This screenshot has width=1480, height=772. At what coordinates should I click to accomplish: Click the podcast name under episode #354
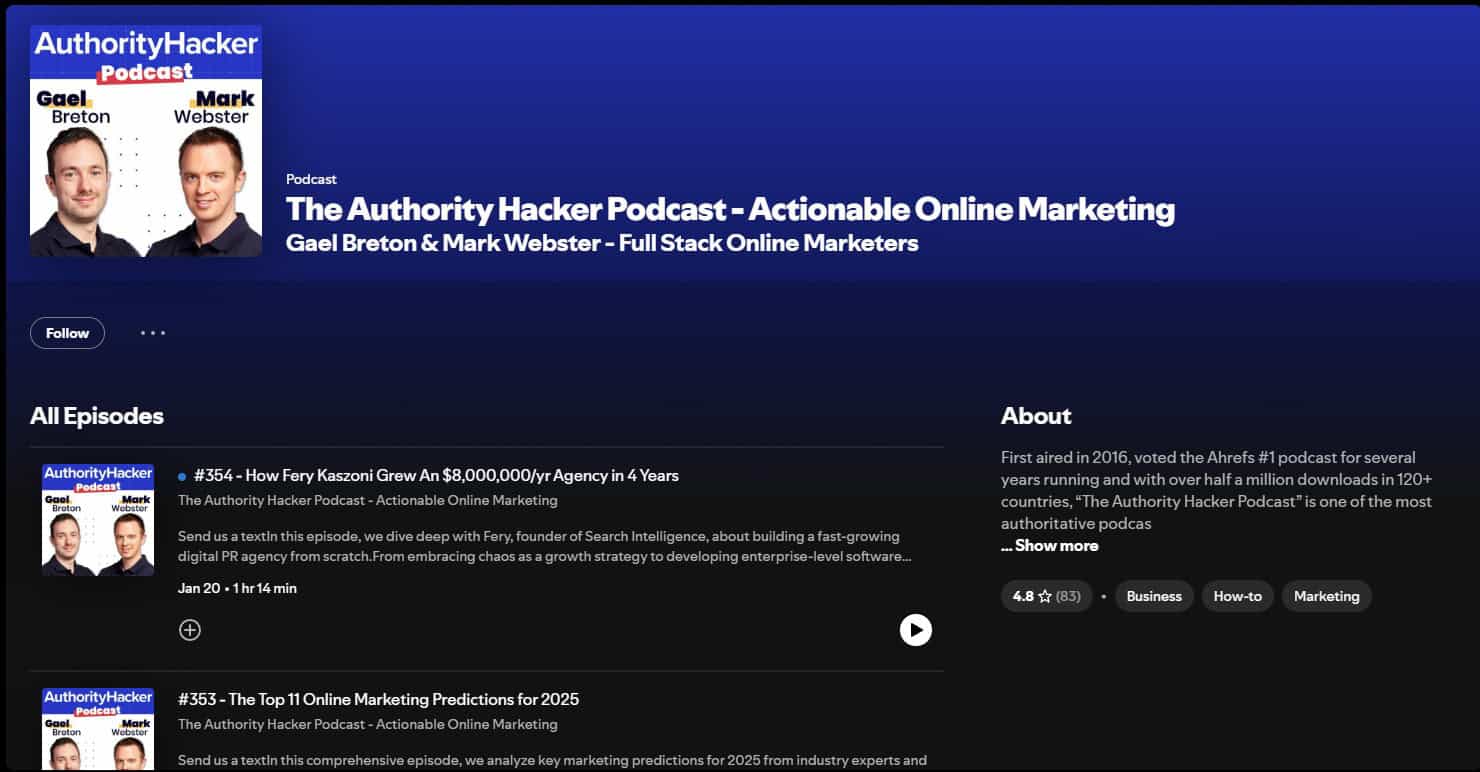368,500
